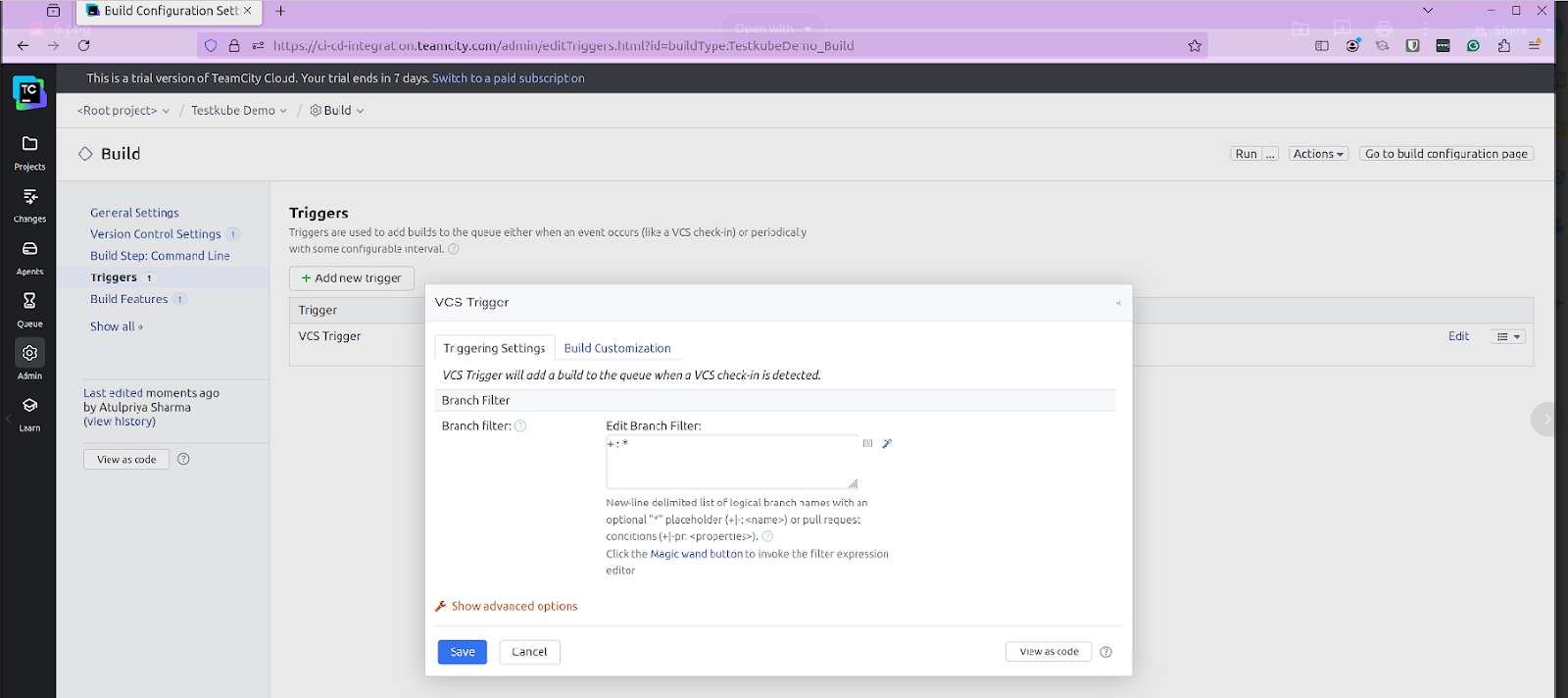Click the Edit Branch Filter text area
Image resolution: width=1568 pixels, height=698 pixels.
pos(732,462)
